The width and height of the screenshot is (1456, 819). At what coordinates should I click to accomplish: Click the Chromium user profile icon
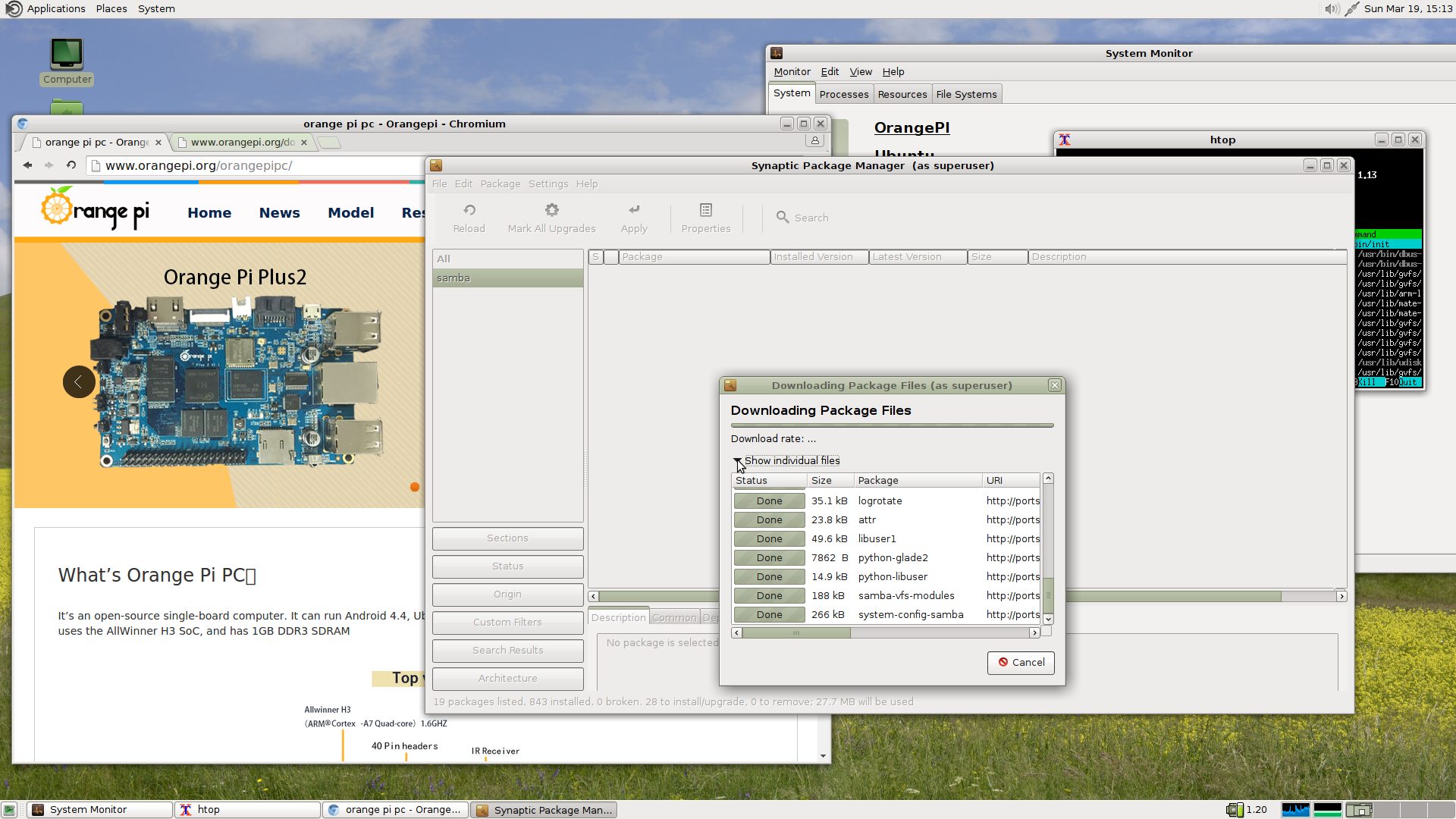coord(815,141)
